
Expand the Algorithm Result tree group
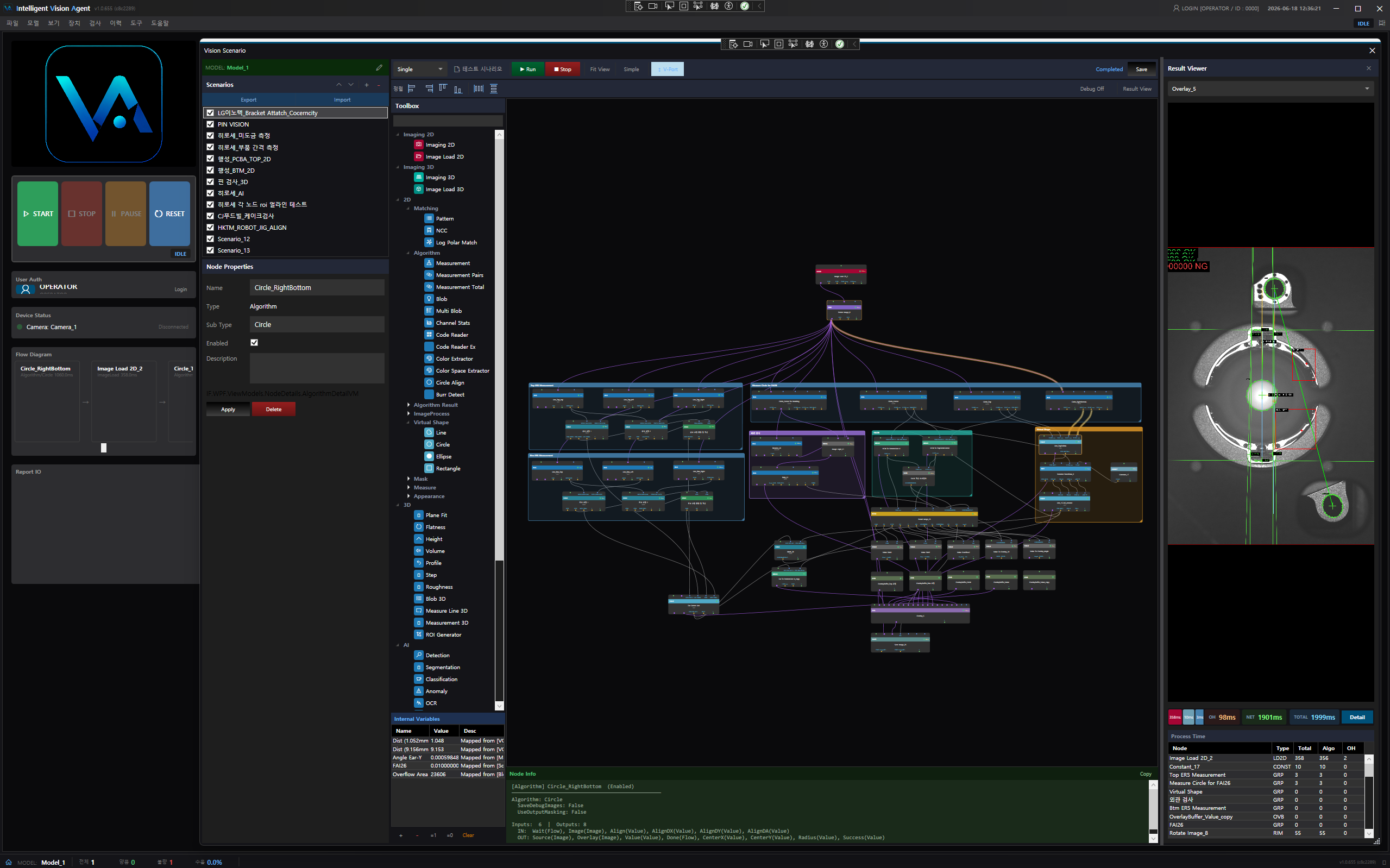pos(408,405)
